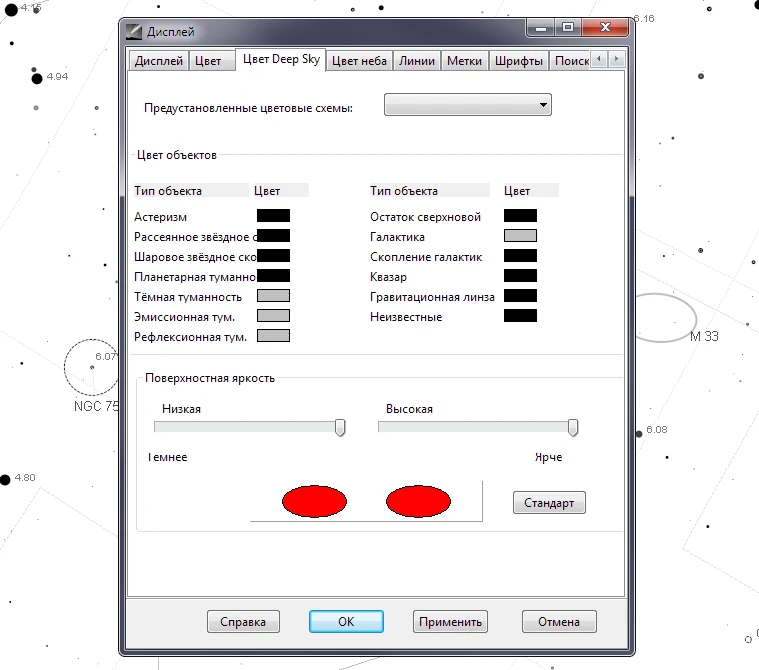The width and height of the screenshot is (759, 670).
Task: Open the Линии tab
Action: tap(416, 61)
